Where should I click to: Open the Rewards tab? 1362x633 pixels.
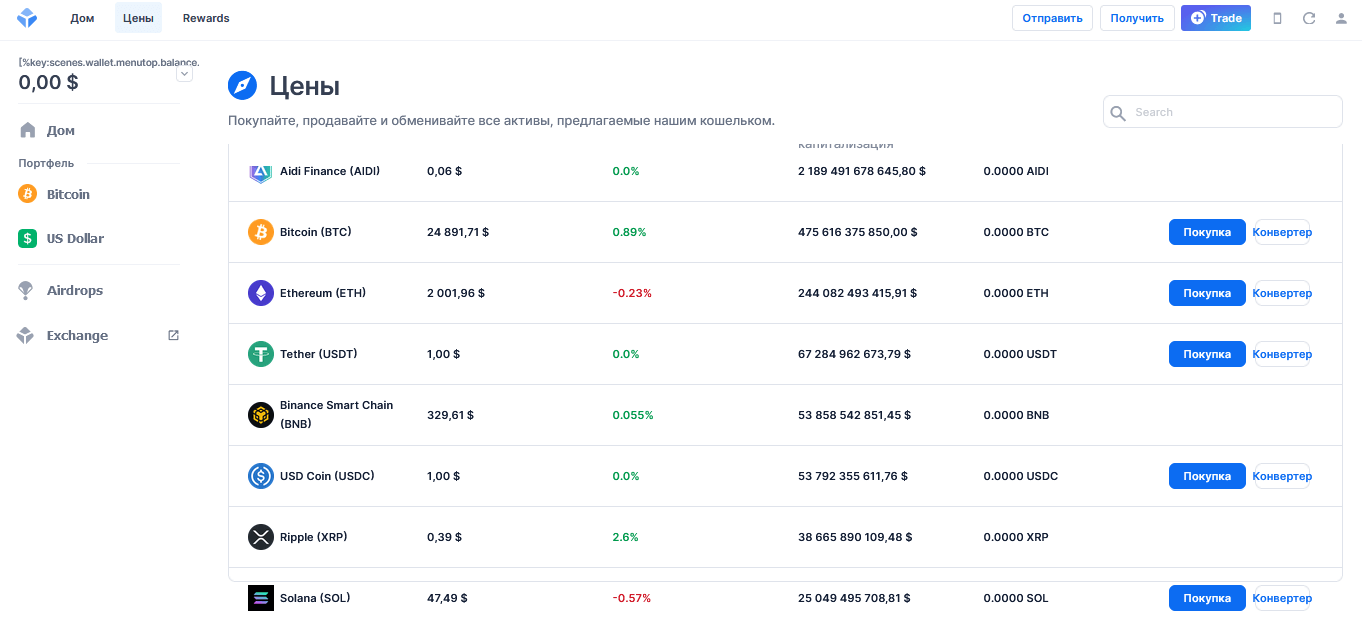pos(206,18)
